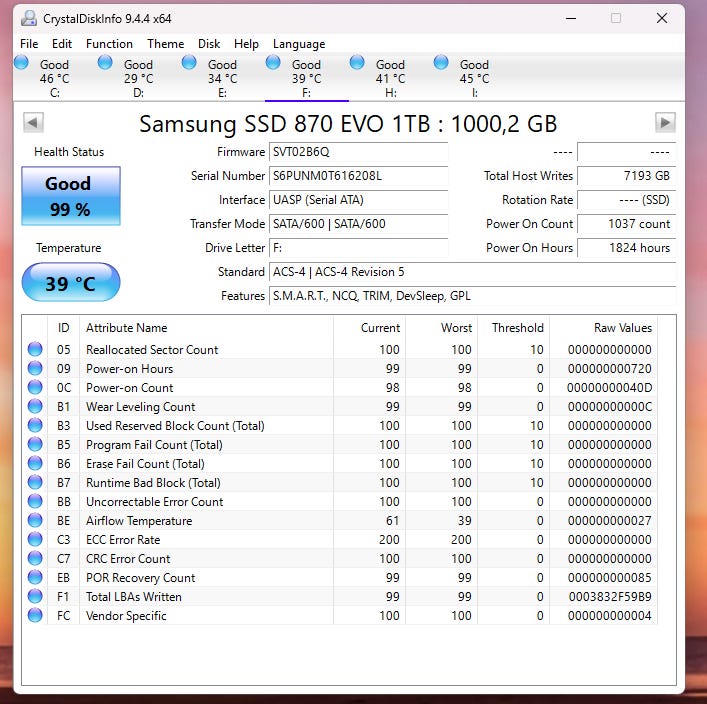Viewport: 707px width, 704px height.
Task: Click the Attribute Name column header
Action: 206,328
